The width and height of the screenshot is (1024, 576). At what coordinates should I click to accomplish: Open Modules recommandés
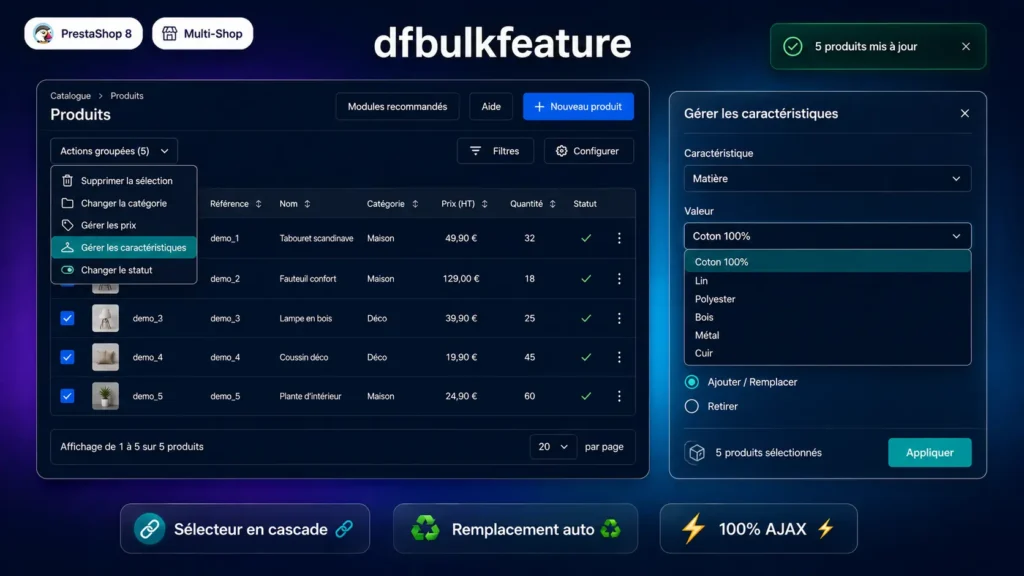[x=397, y=106]
